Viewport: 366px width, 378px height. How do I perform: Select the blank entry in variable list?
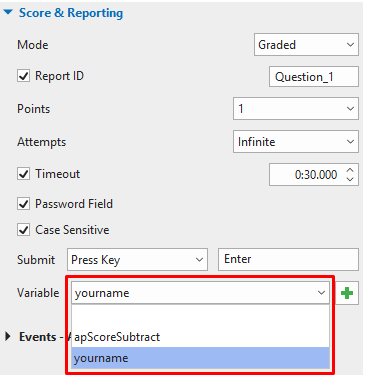tap(201, 316)
